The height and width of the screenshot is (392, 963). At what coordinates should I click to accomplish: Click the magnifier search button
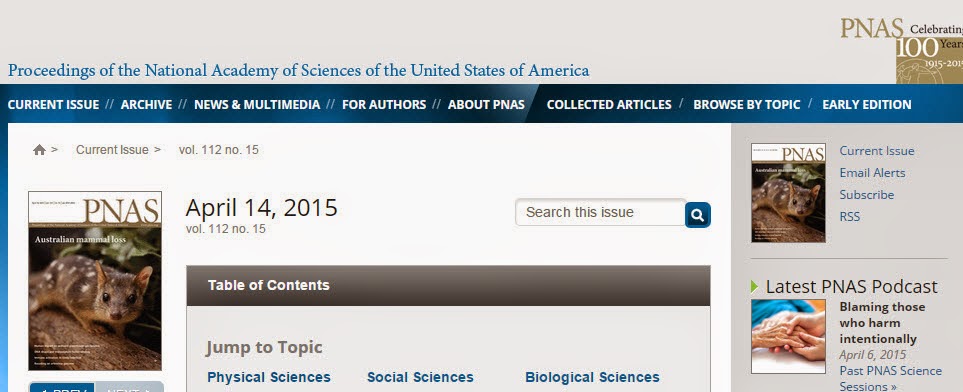698,214
